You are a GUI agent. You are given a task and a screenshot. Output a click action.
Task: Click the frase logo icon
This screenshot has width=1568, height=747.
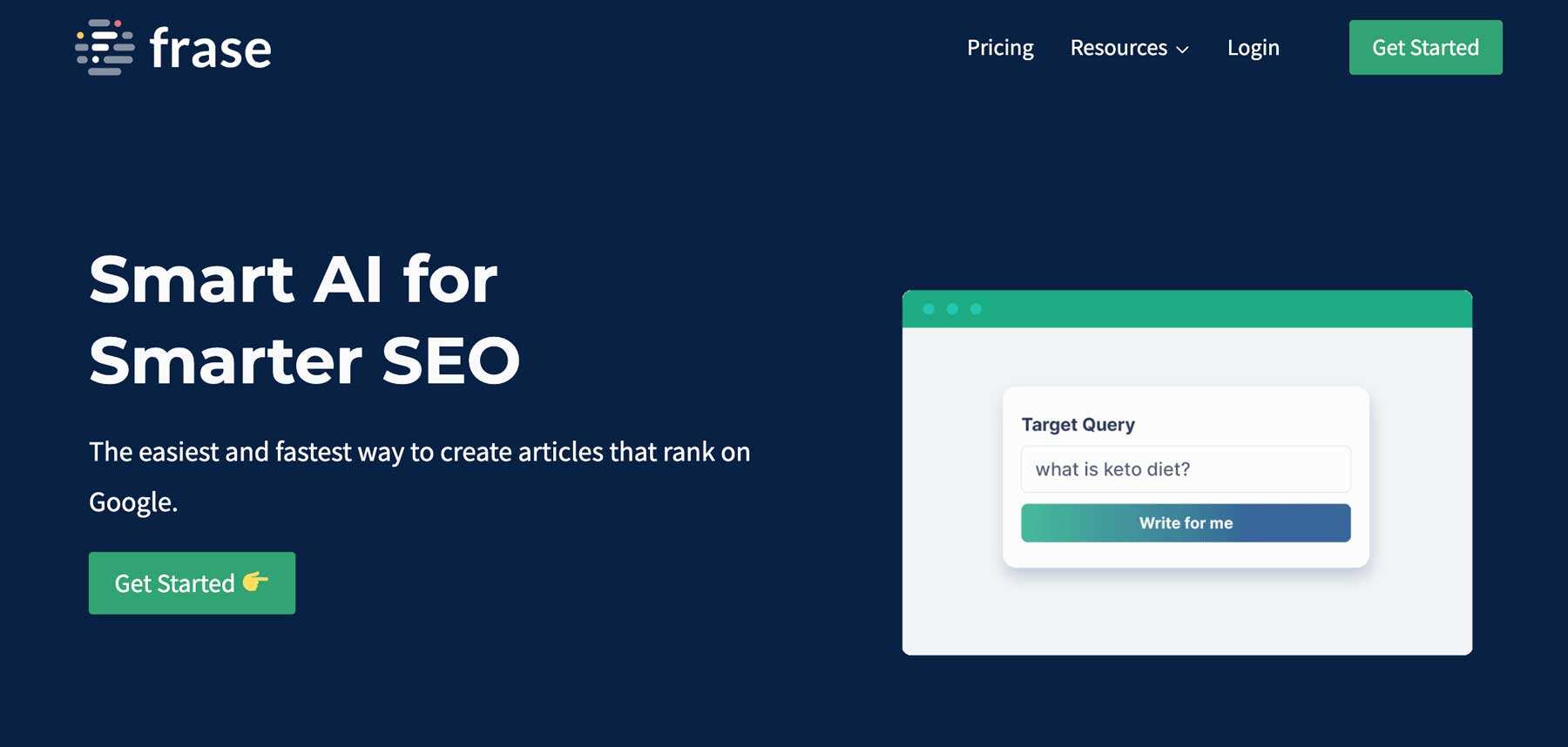pyautogui.click(x=105, y=47)
